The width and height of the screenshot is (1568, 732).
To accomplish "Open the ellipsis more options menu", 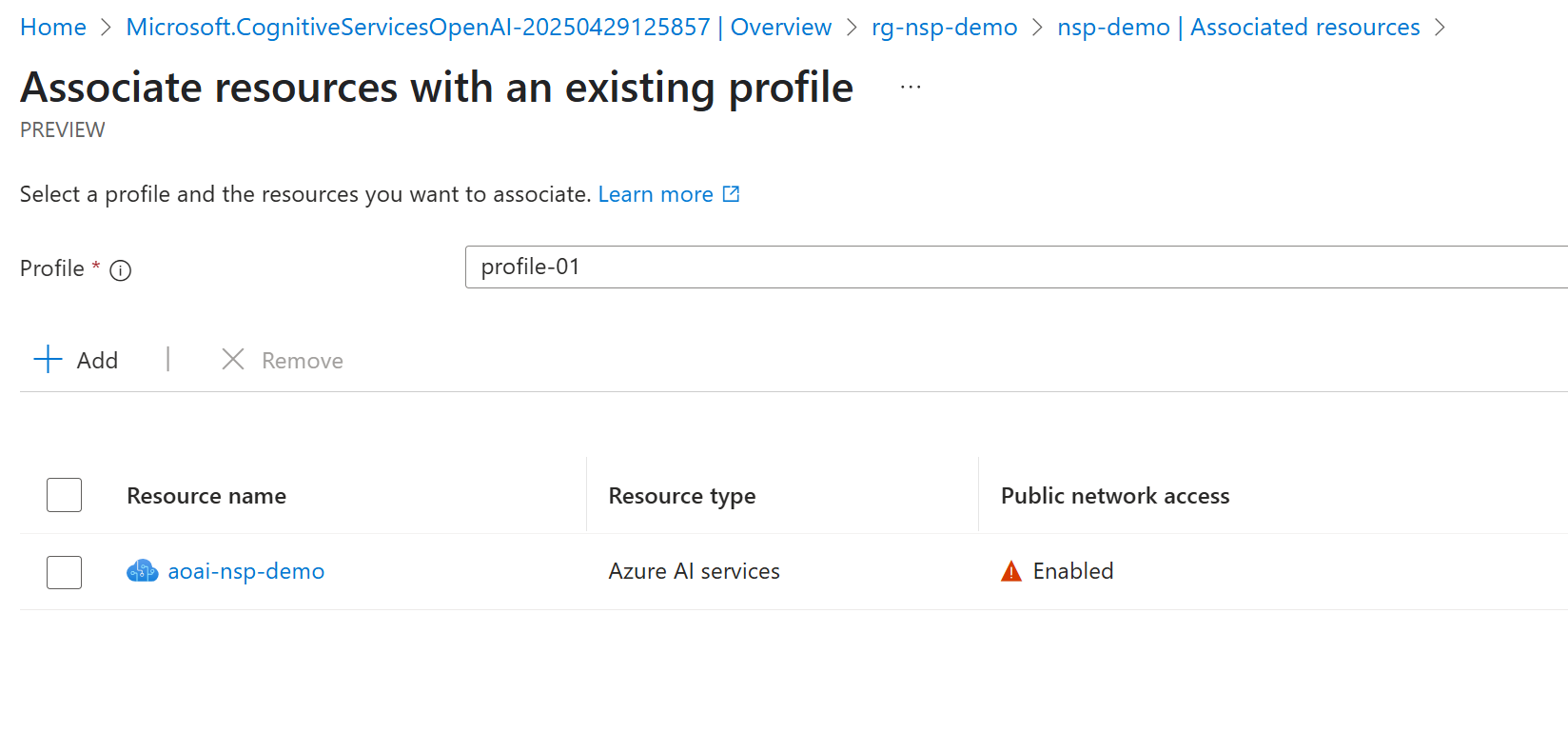I will pos(911,88).
